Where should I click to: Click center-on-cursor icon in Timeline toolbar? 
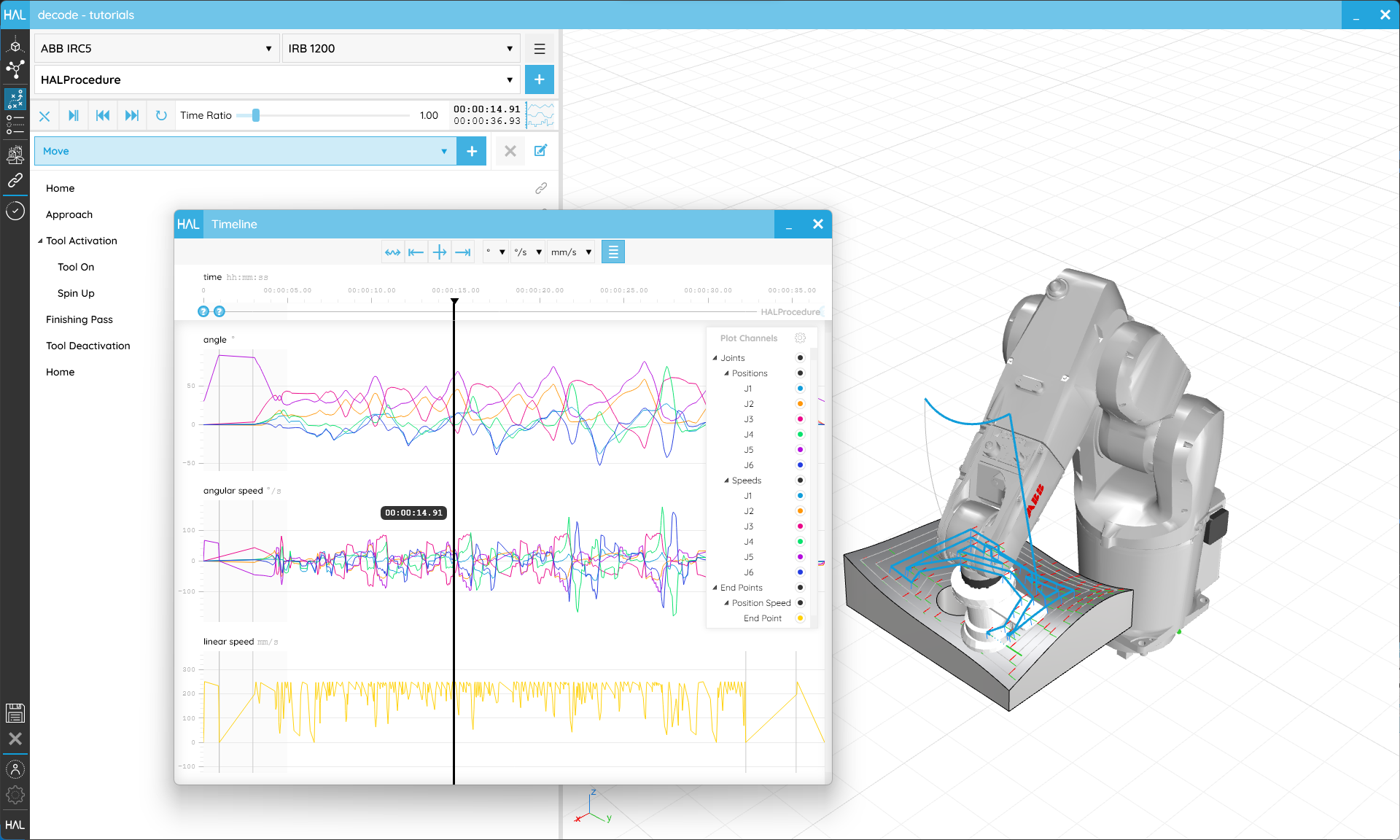click(440, 252)
